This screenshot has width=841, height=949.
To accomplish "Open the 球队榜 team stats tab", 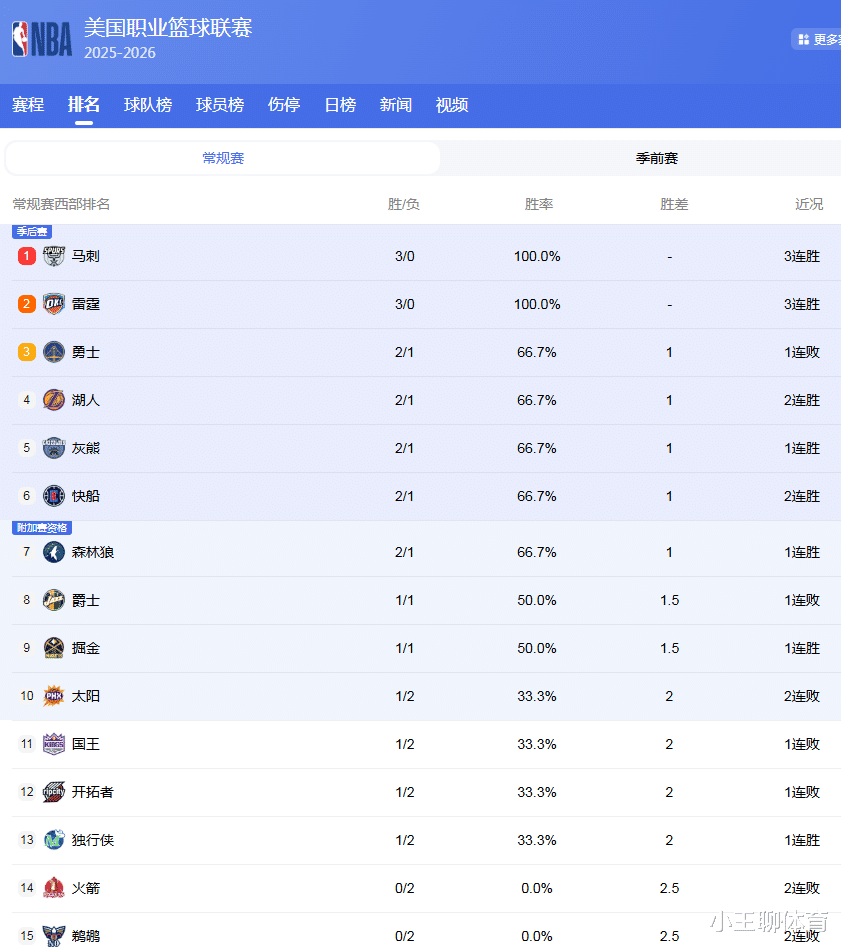I will pyautogui.click(x=148, y=105).
